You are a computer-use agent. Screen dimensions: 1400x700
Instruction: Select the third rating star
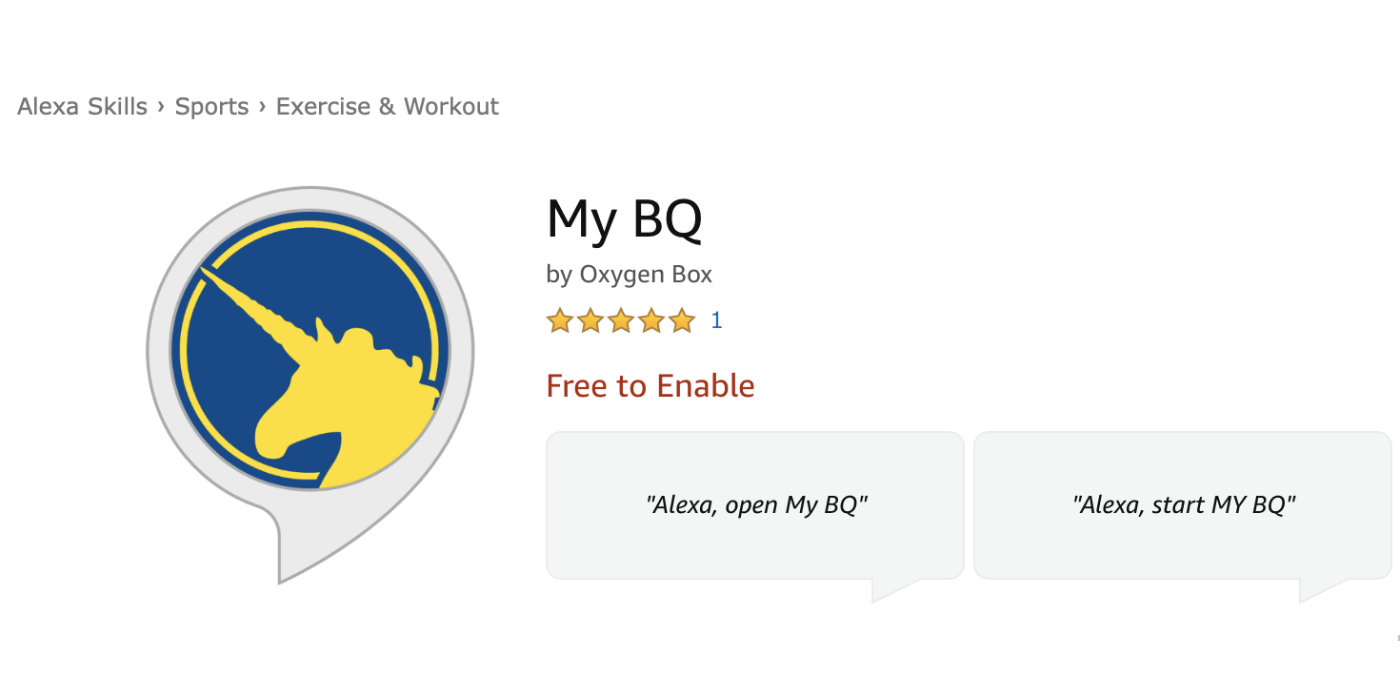pos(621,321)
